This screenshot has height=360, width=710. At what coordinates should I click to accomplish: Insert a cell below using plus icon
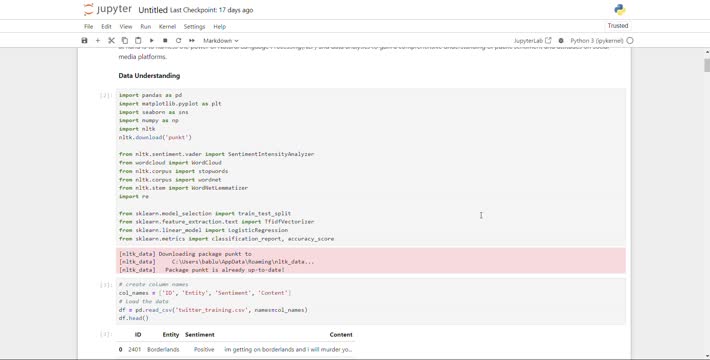pos(97,40)
